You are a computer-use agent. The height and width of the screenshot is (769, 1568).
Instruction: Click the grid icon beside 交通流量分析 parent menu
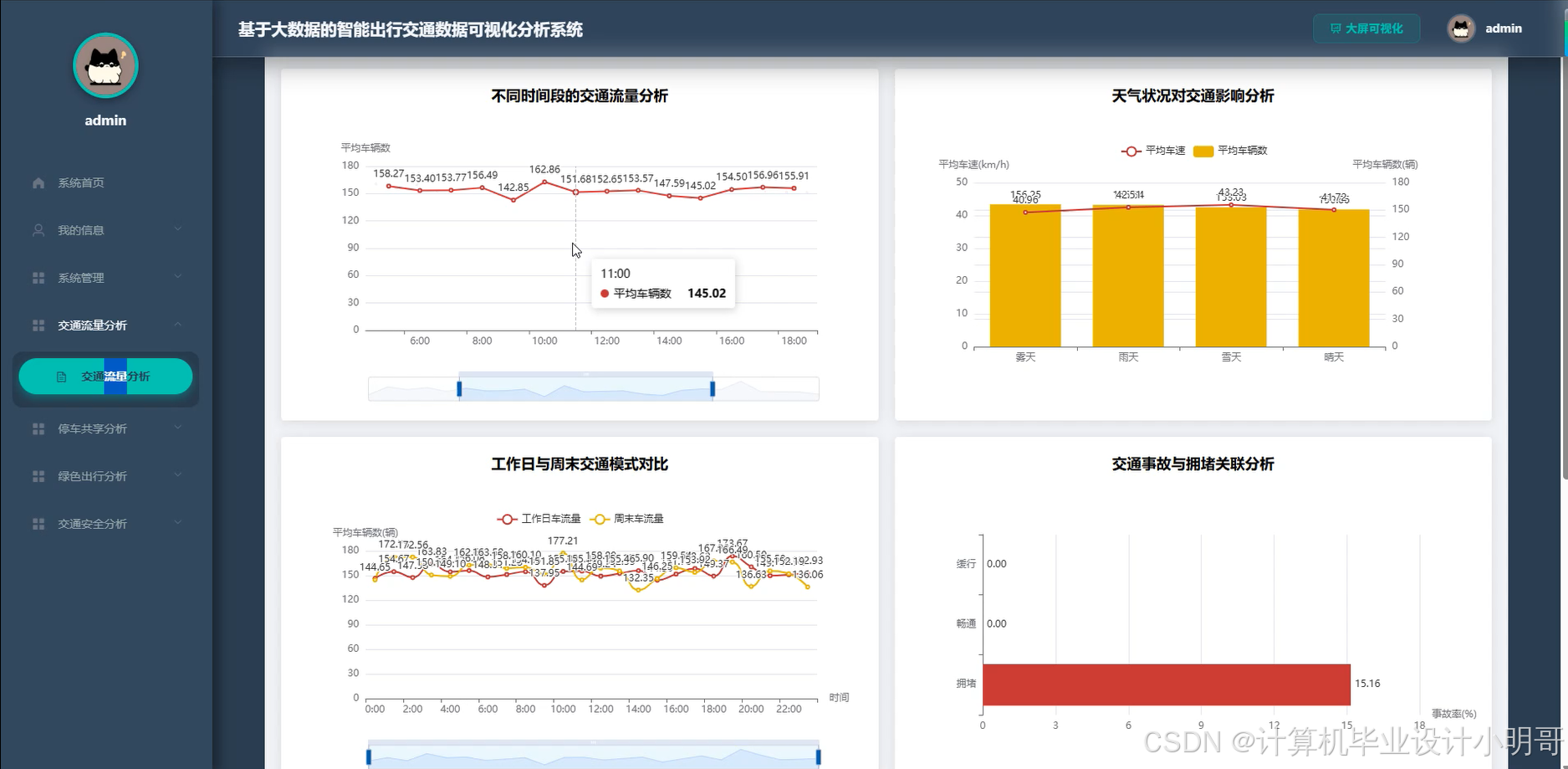pos(38,326)
